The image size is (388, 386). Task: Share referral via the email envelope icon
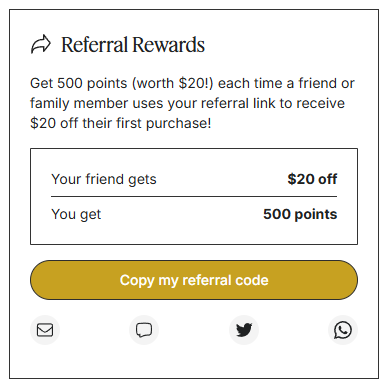45,330
